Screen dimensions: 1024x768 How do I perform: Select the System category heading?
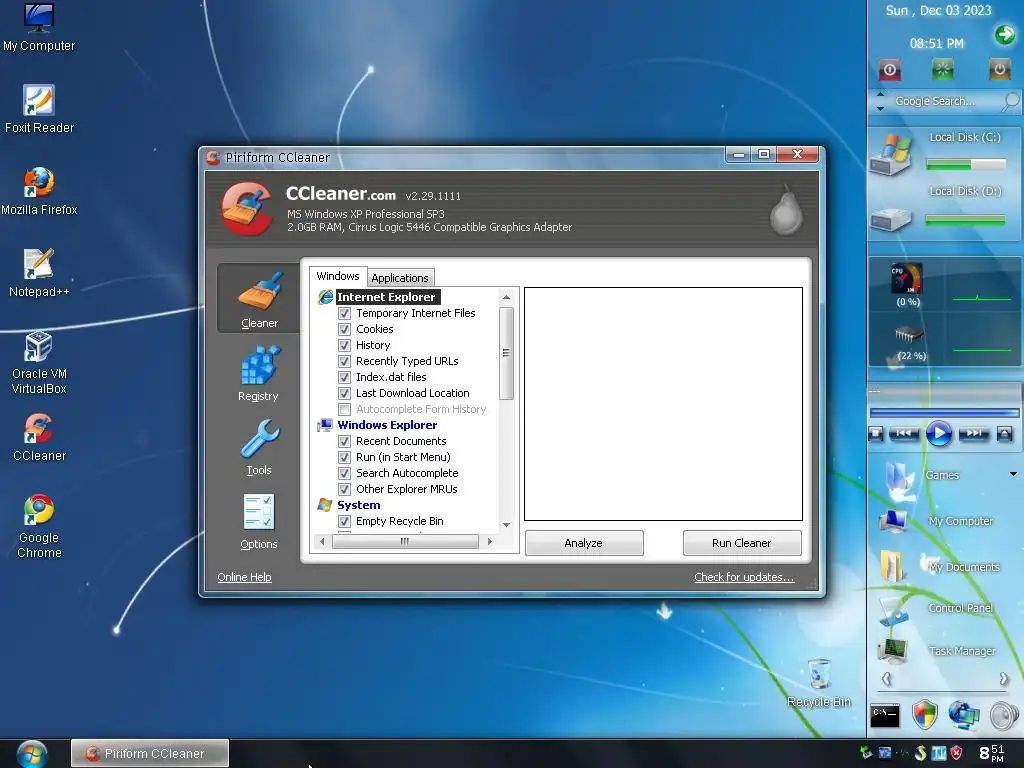(359, 505)
